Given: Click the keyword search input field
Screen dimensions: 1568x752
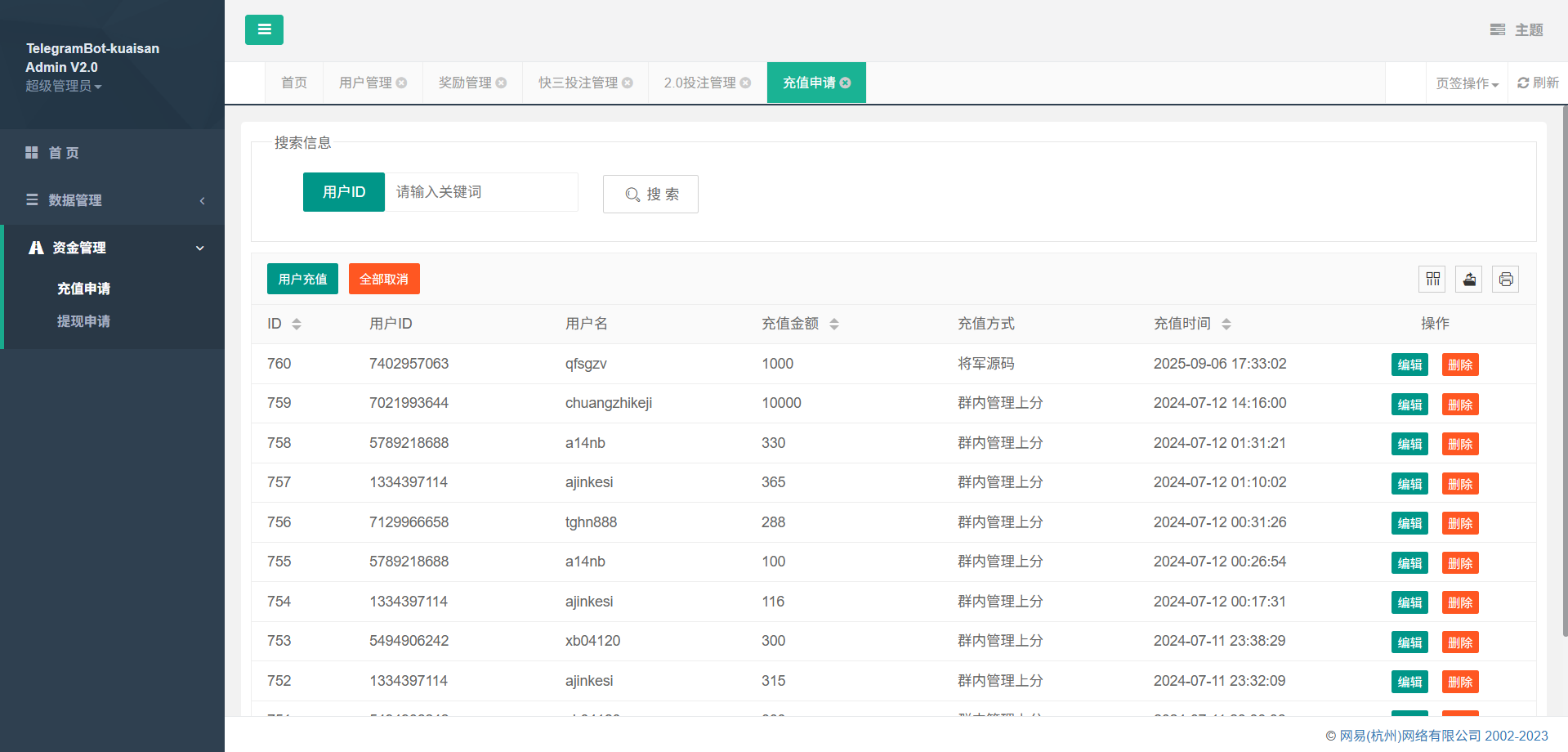Looking at the screenshot, I should click(480, 192).
